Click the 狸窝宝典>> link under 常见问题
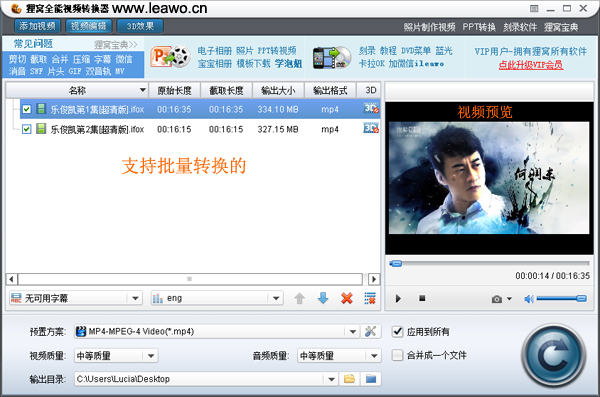This screenshot has width=600, height=397. (116, 45)
